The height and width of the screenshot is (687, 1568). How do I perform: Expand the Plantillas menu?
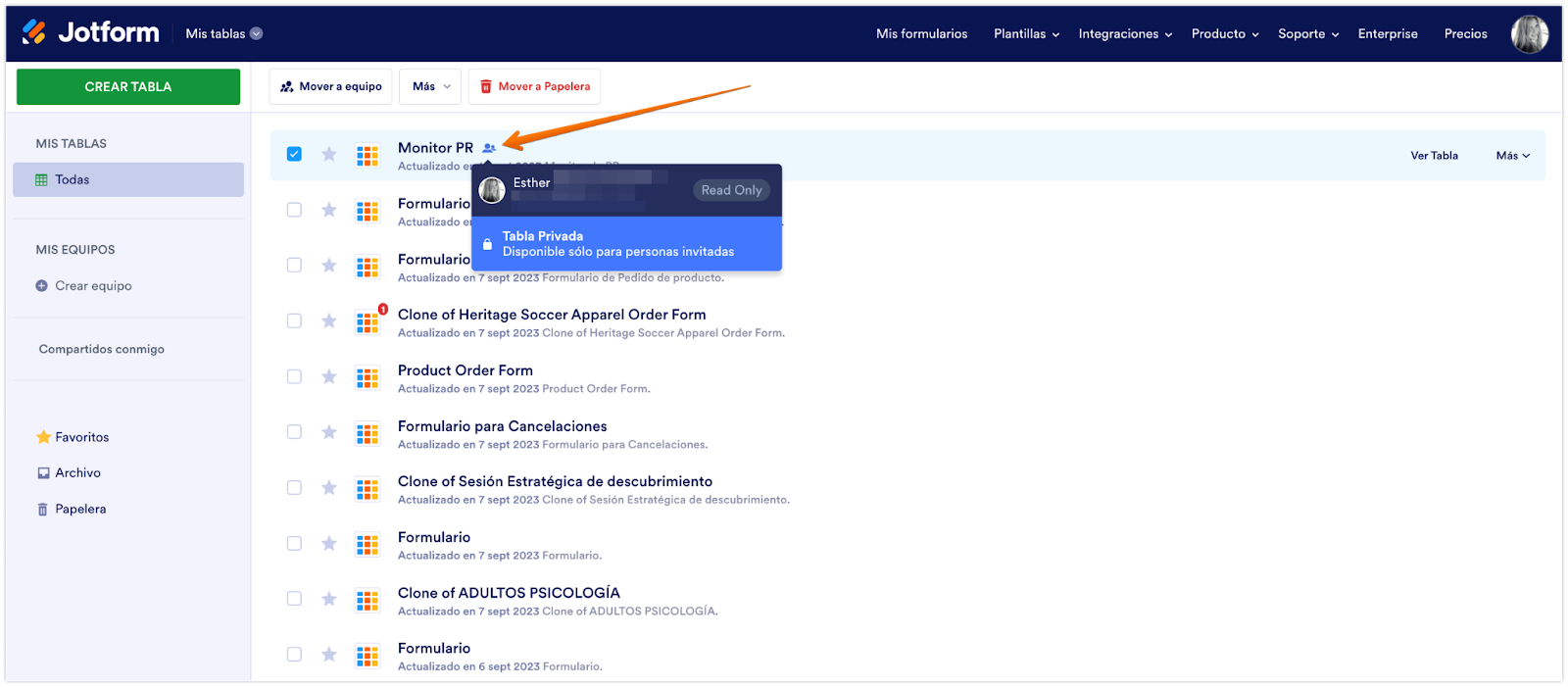click(x=1026, y=33)
